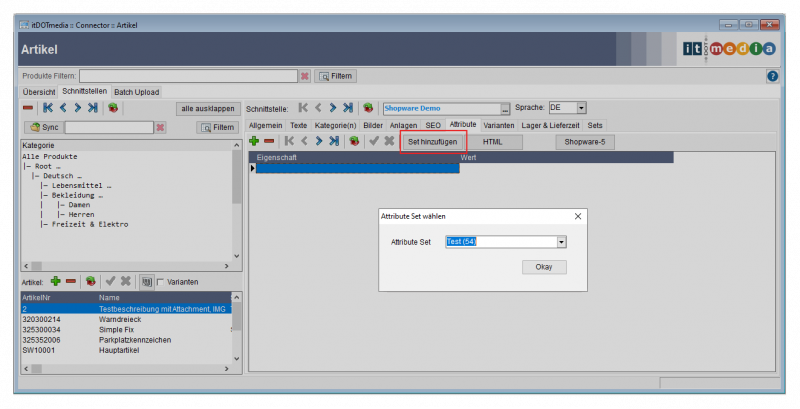Refresh the Schnittstelle with the refresh icon

click(367, 108)
